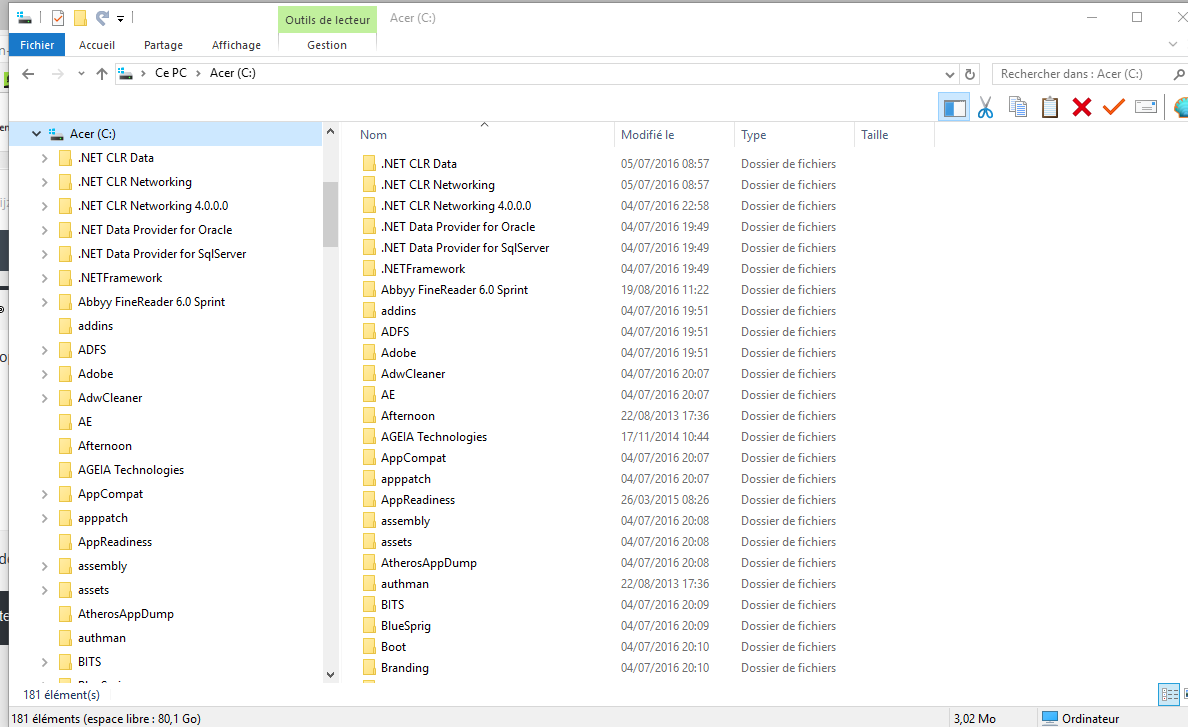Click the folder icon of Boot in file list
The width and height of the screenshot is (1188, 727).
tap(369, 647)
